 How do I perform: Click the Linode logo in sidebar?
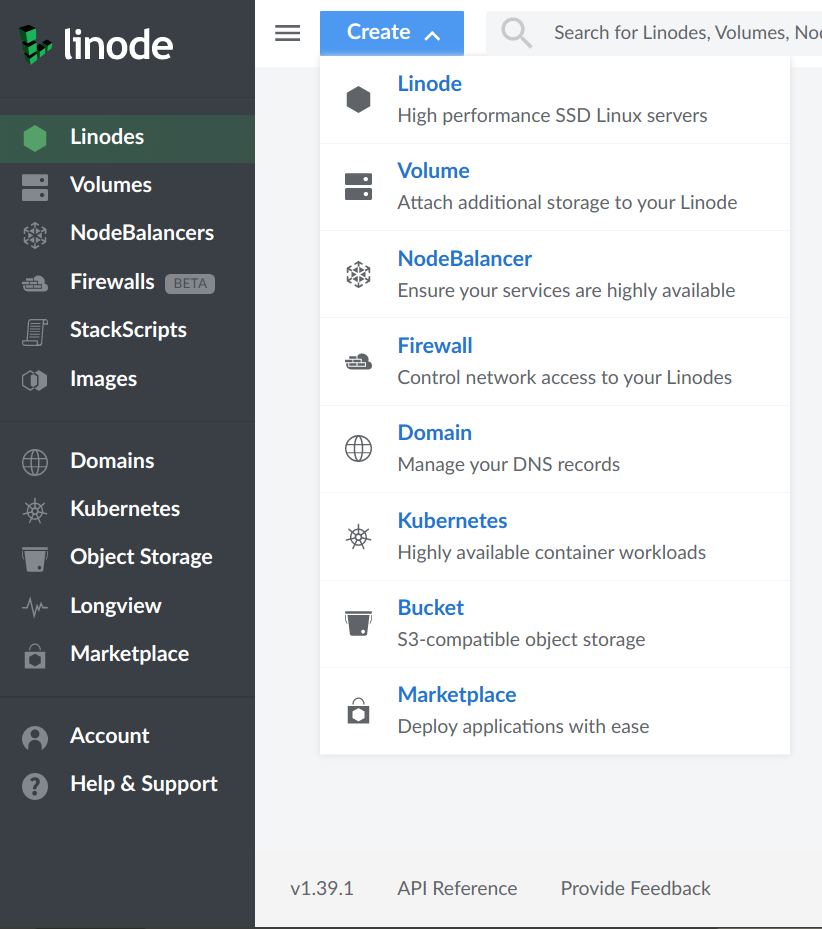(95, 44)
